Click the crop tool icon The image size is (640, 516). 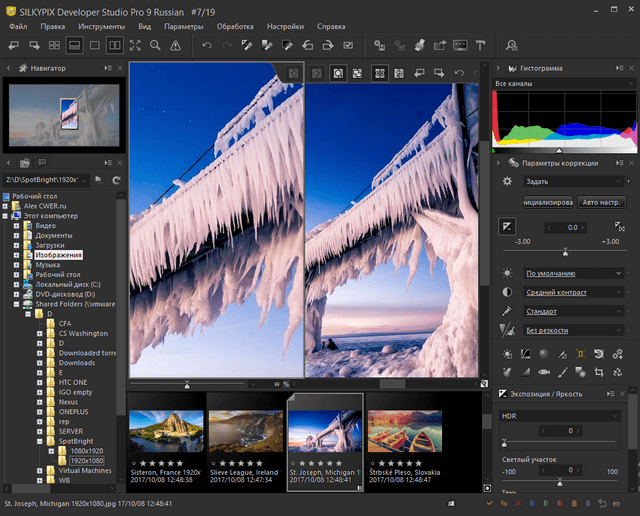click(x=598, y=372)
